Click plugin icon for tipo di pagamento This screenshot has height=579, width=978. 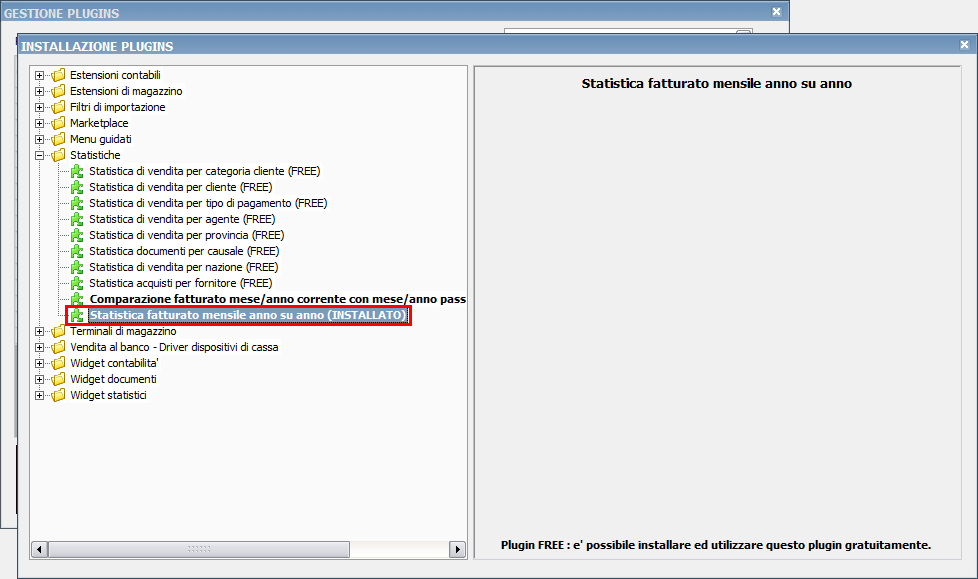(x=77, y=203)
